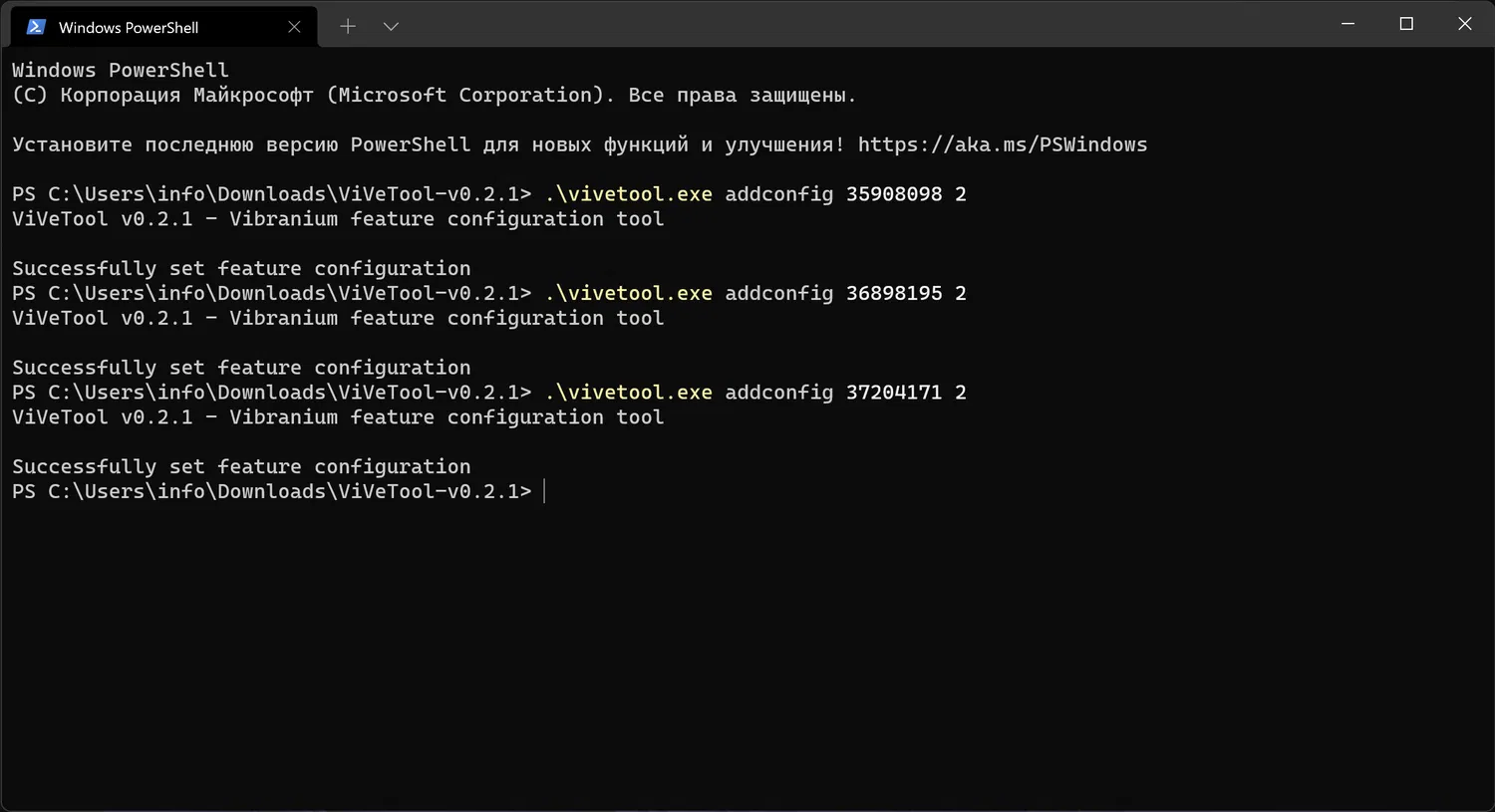Expand the profile dropdown chevron beside the plus button
This screenshot has width=1495, height=812.
(x=391, y=27)
